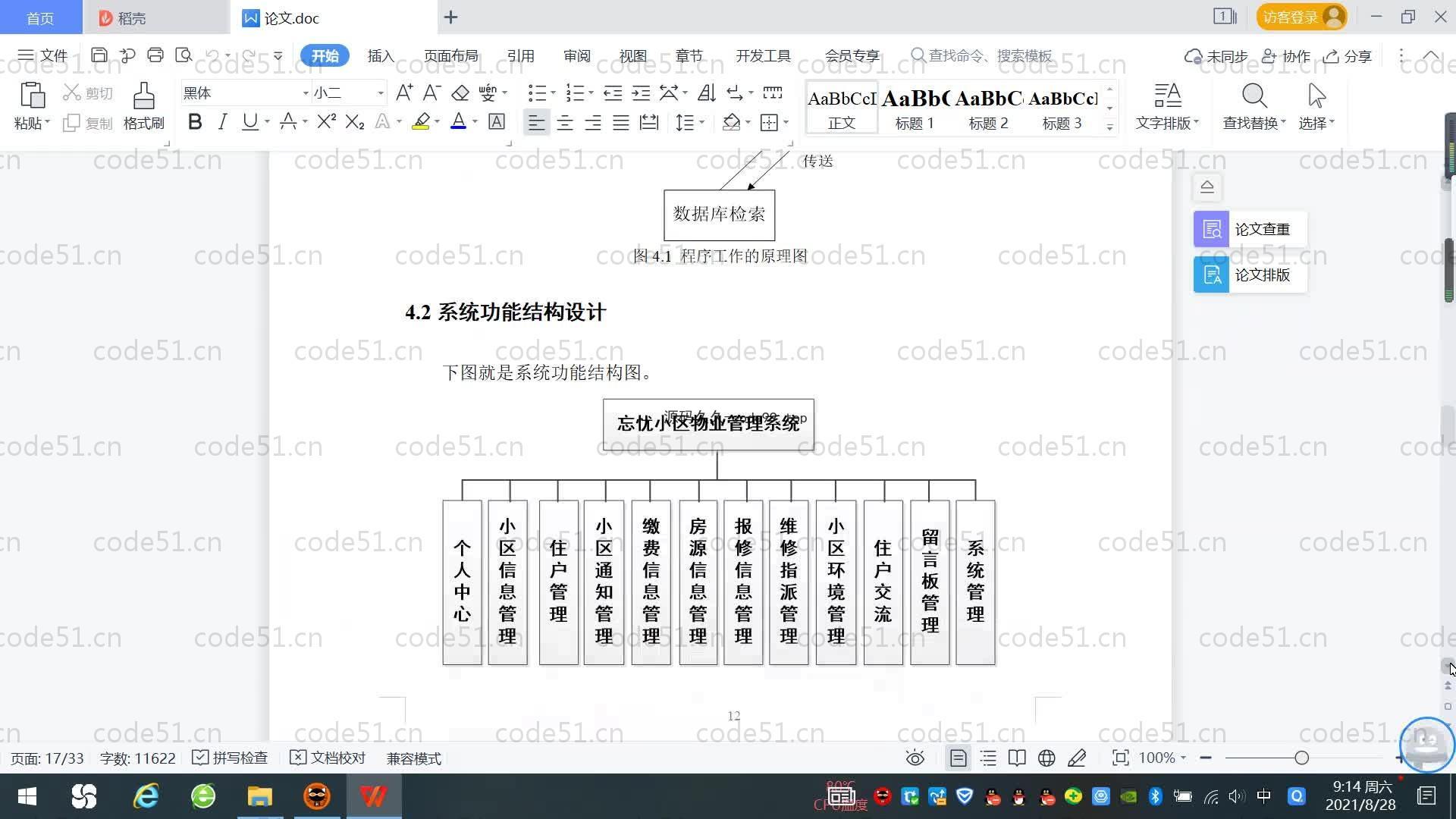Click the Text Layout icon
The image size is (1456, 819).
[x=1168, y=96]
